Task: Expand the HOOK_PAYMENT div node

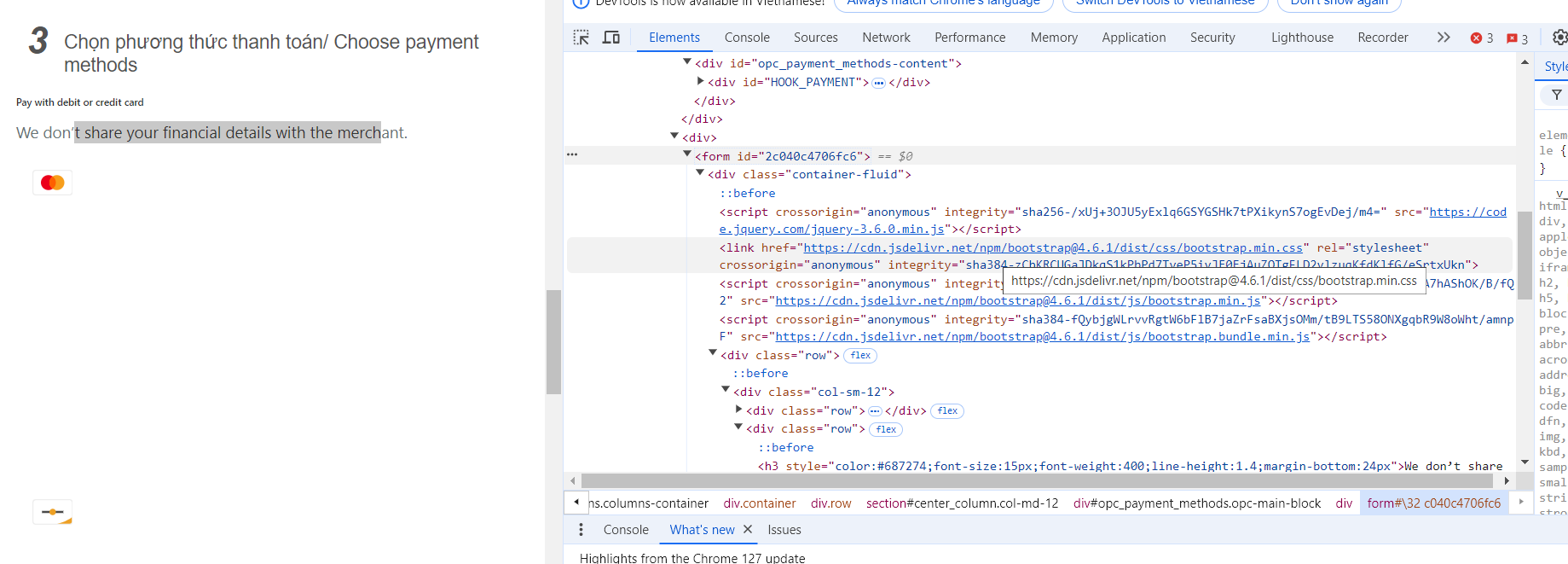Action: [700, 81]
